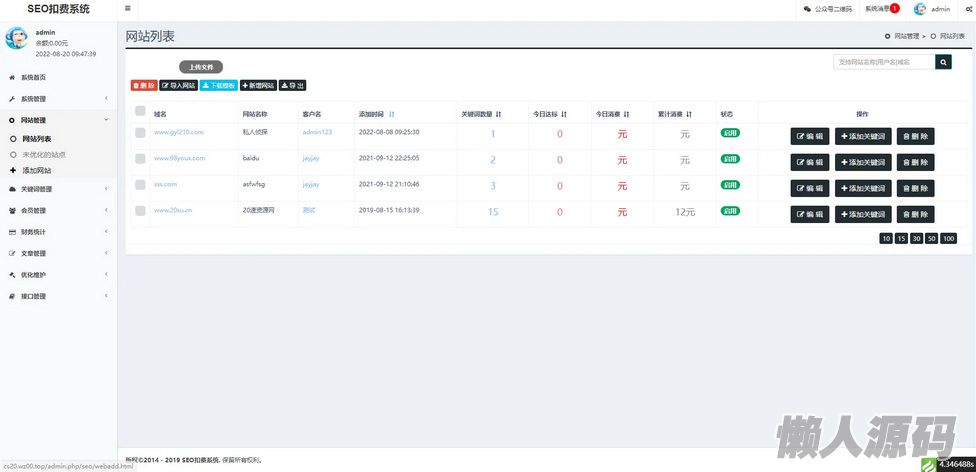Viewport: 976px width, 472px height.
Task: Open system messages notification badge
Action: (x=894, y=9)
